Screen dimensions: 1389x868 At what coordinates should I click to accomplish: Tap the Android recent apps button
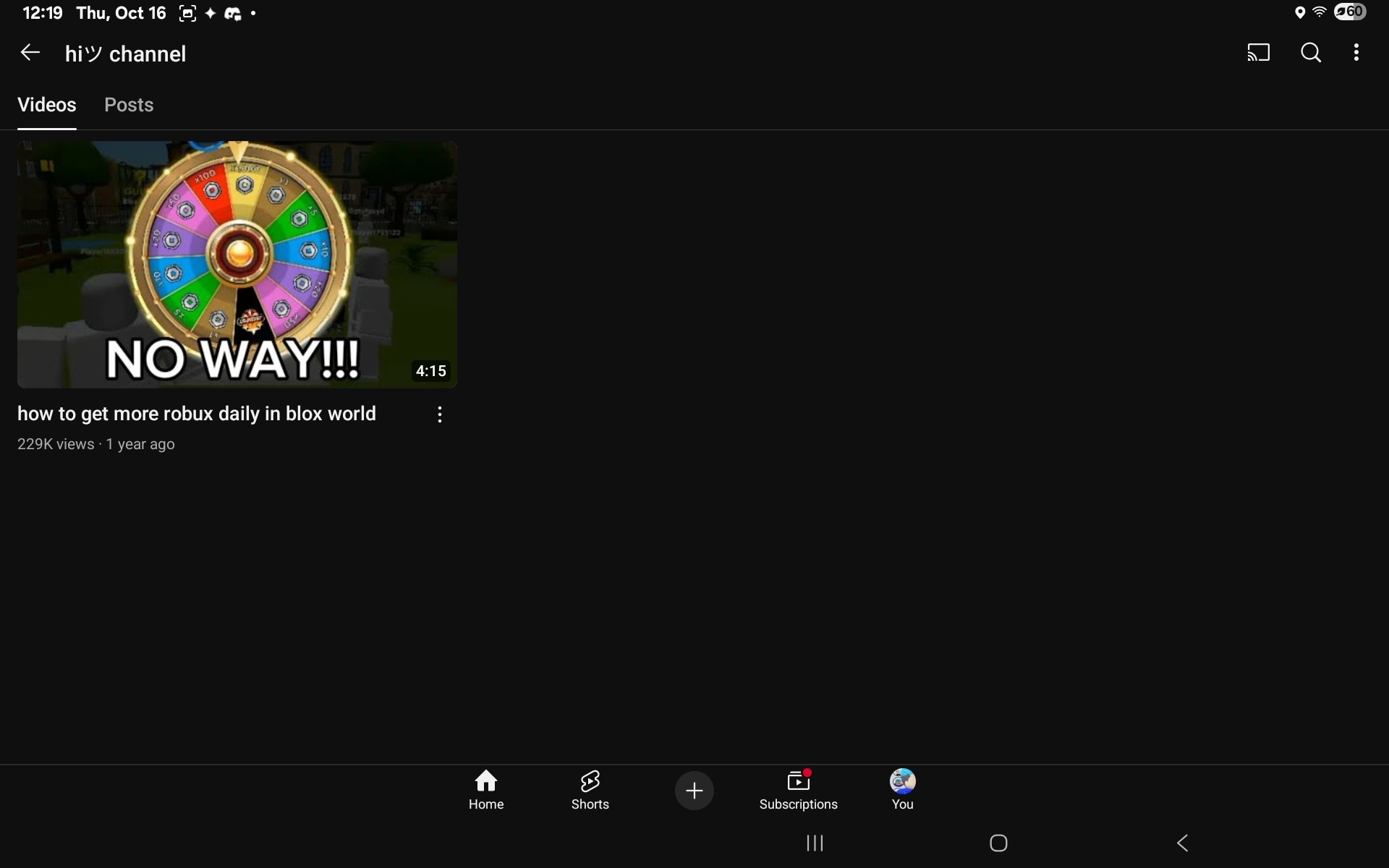pos(815,843)
